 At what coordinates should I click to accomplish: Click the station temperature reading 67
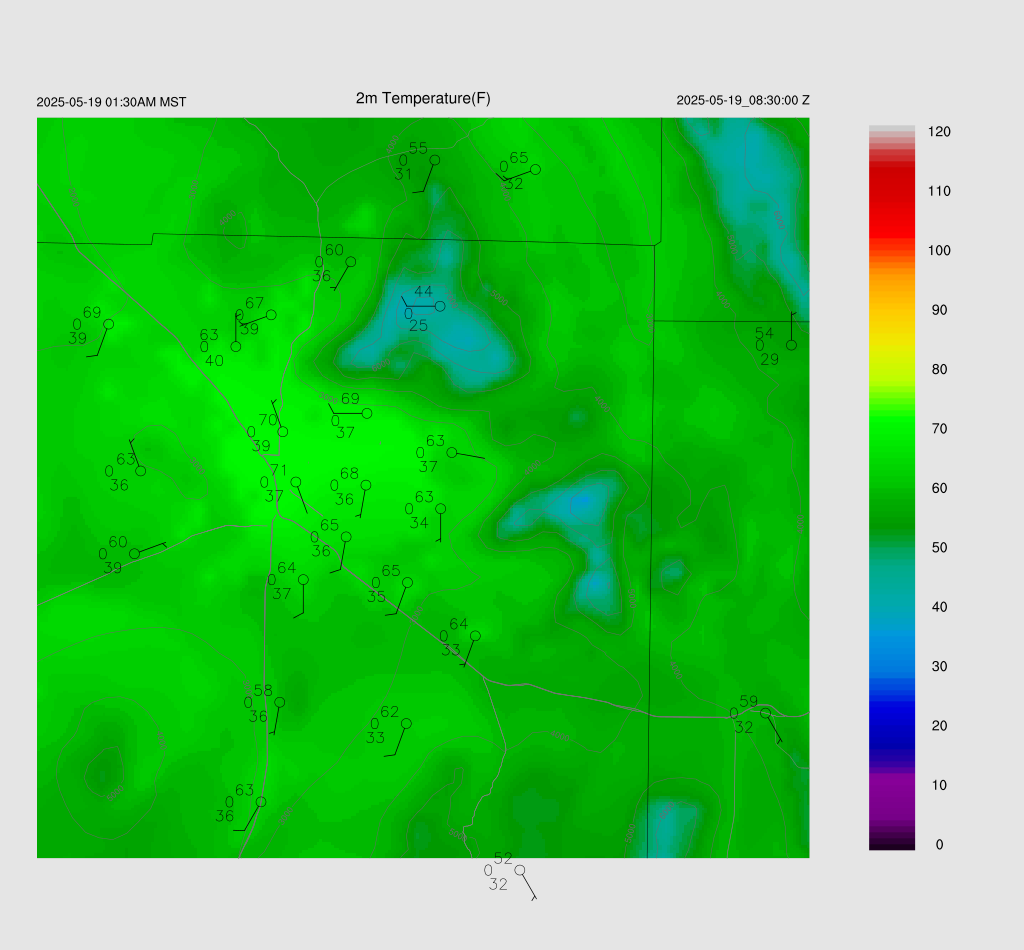(254, 304)
